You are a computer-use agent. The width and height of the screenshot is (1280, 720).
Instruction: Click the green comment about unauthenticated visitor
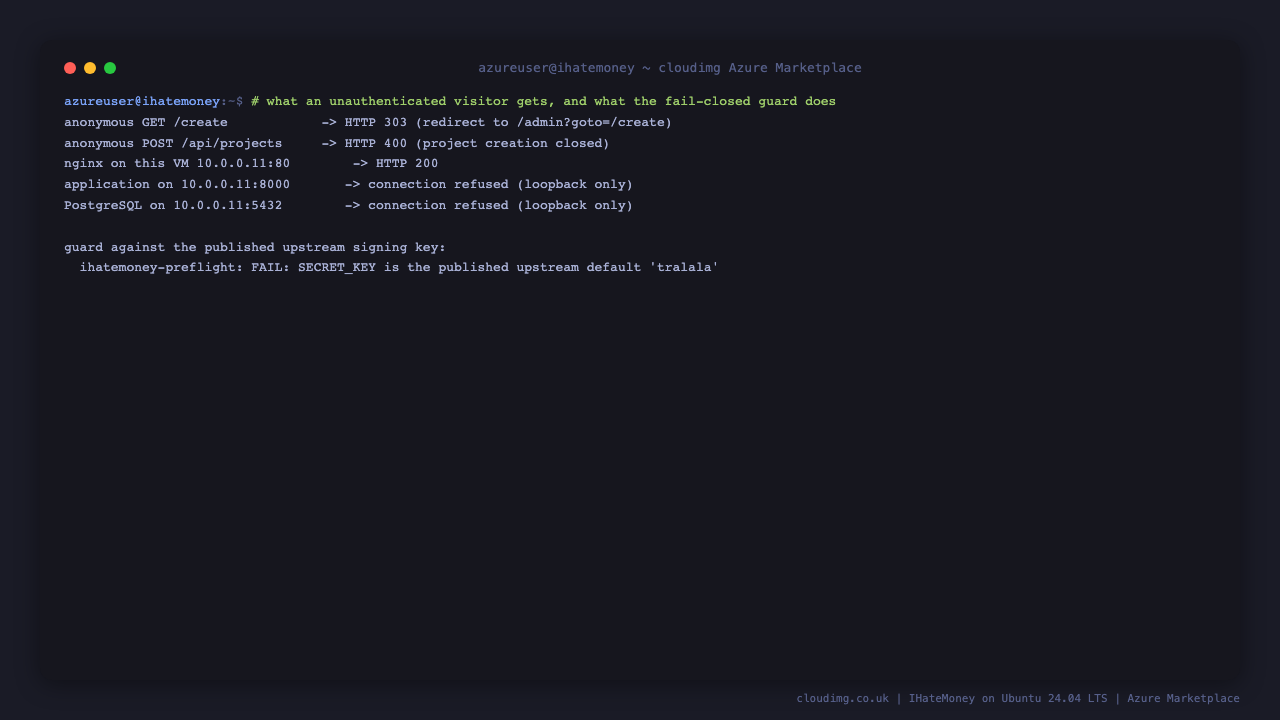[543, 101]
